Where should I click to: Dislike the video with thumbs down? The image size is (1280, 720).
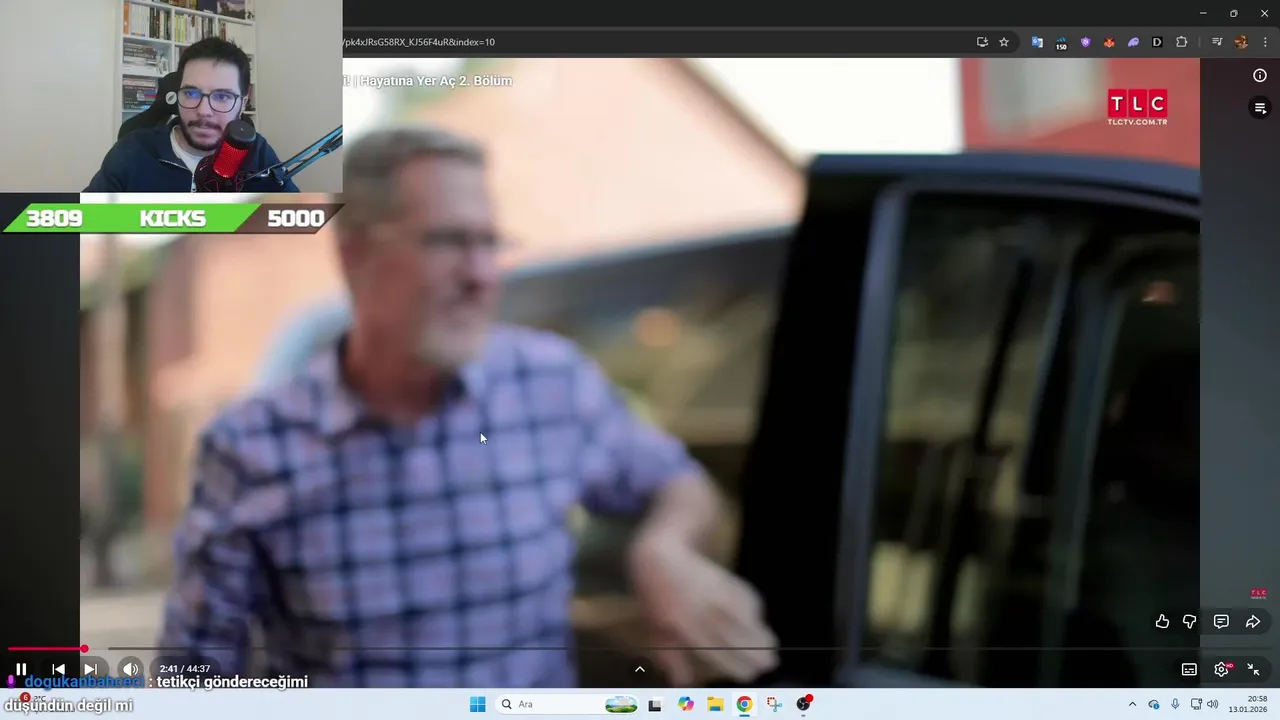pos(1189,621)
